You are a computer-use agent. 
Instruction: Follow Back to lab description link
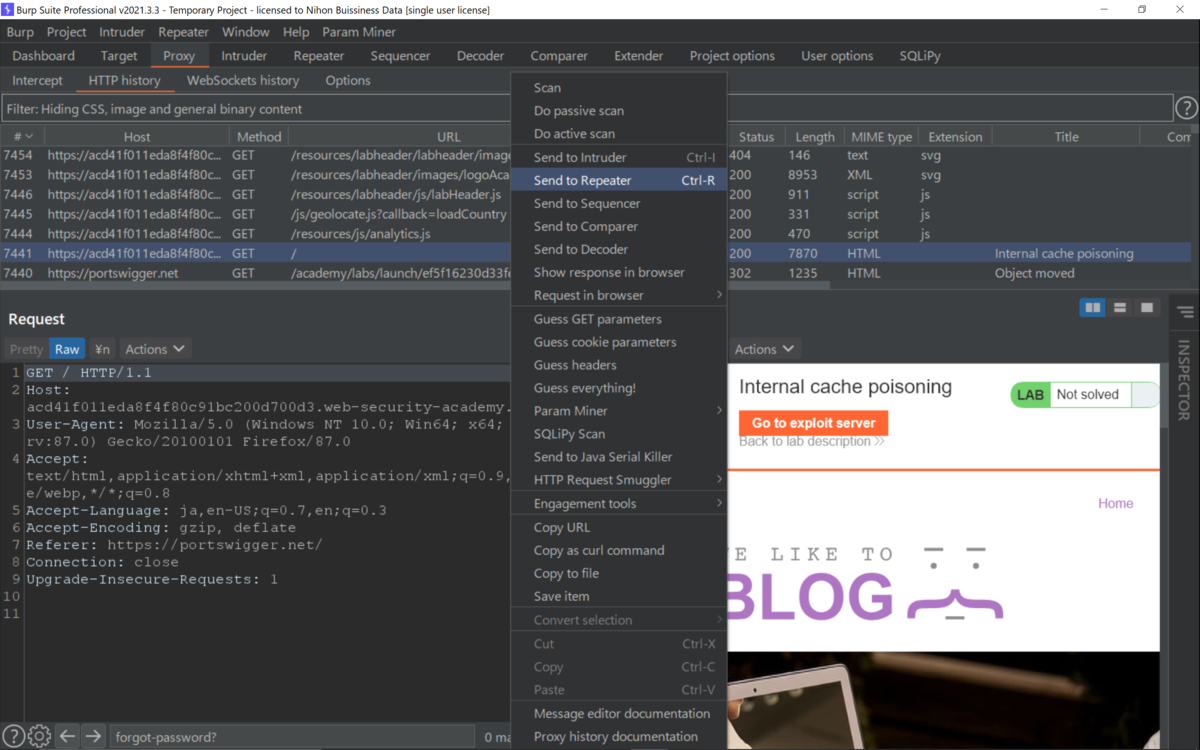pos(811,441)
